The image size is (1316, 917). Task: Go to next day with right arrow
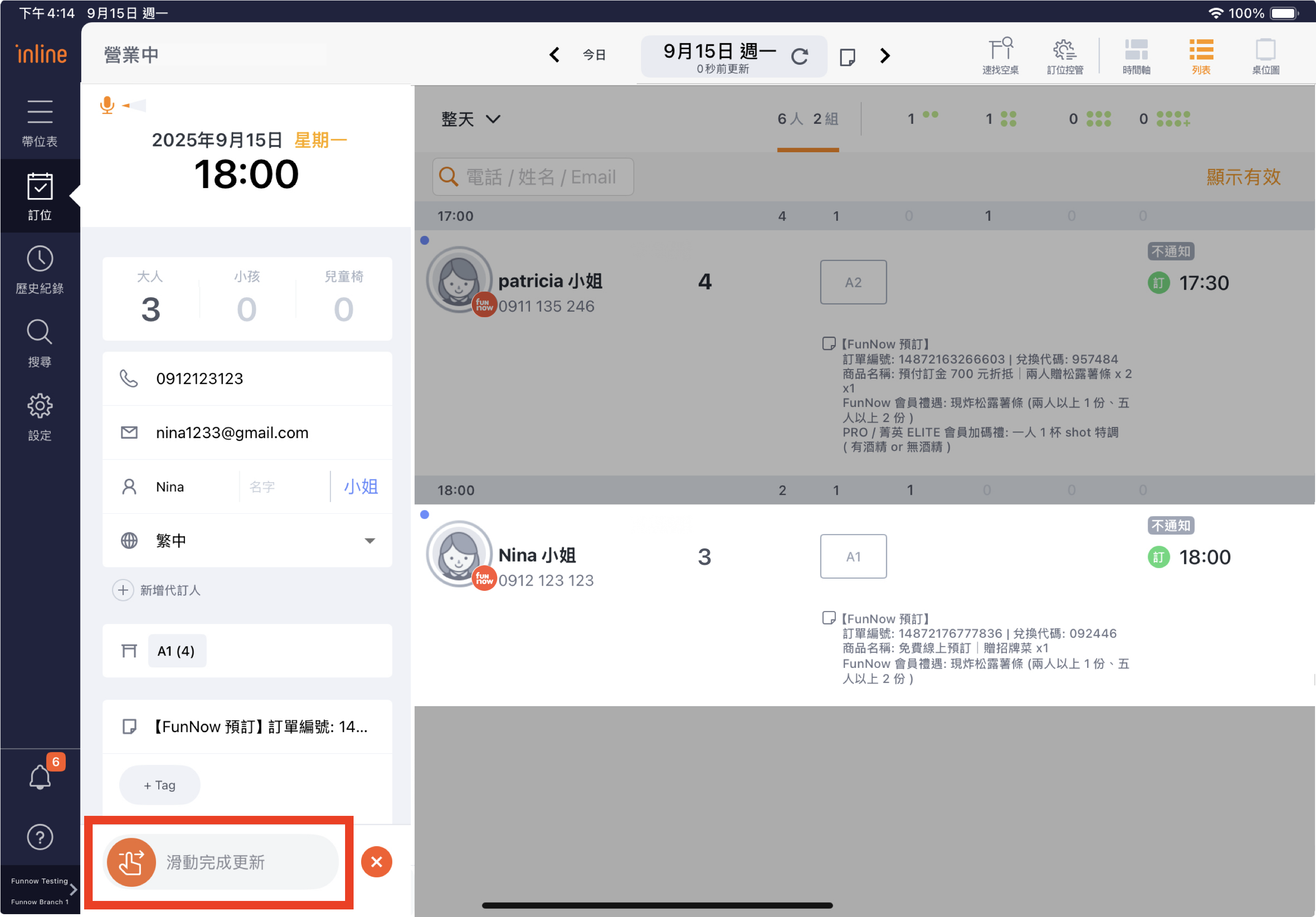(884, 56)
